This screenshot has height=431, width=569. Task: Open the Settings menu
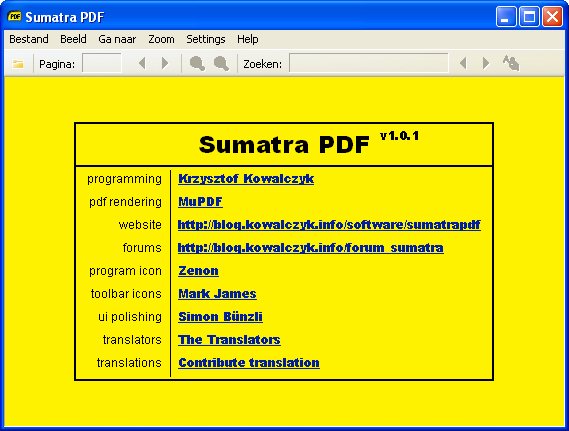206,39
